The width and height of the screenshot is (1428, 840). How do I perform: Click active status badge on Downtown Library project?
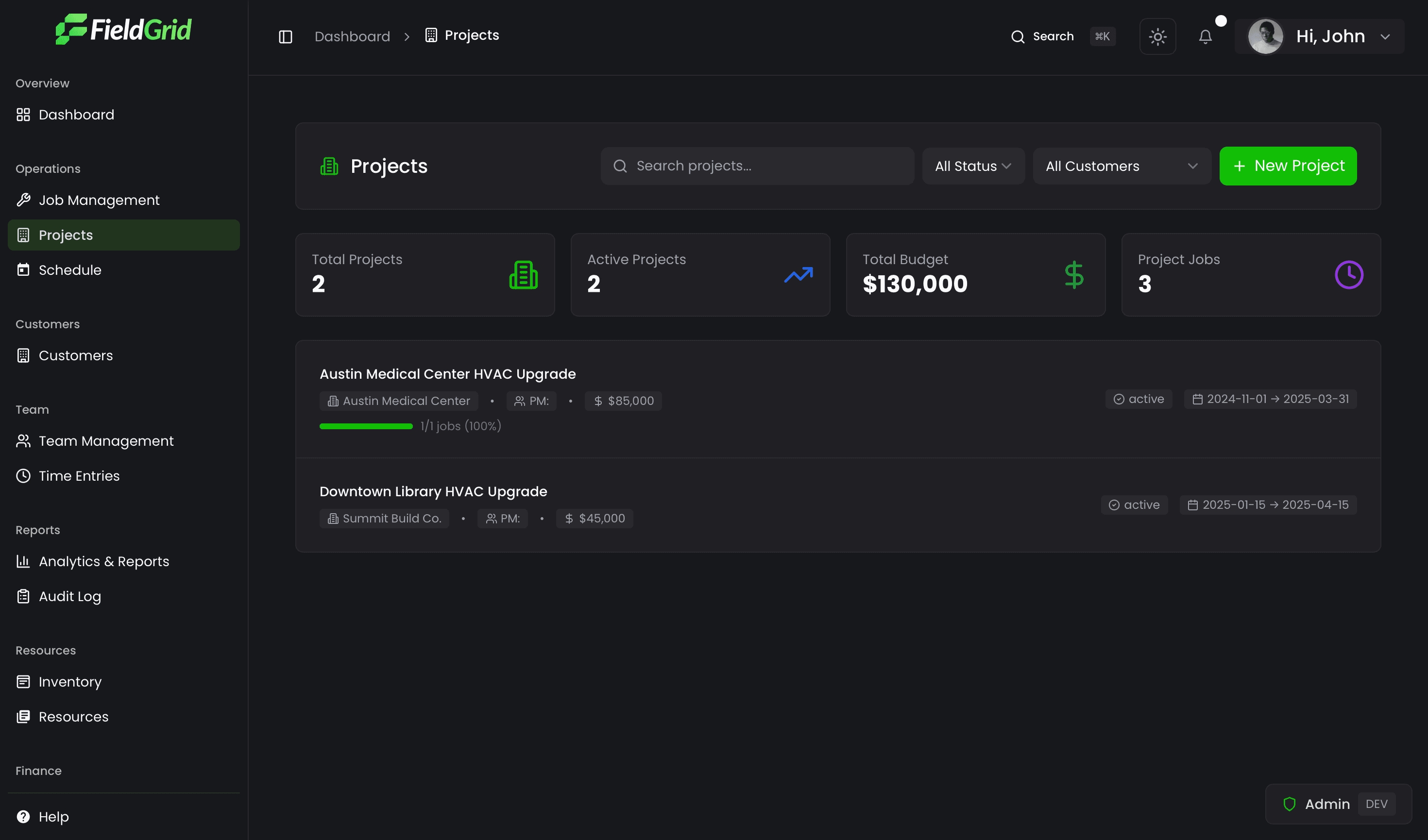[1134, 505]
